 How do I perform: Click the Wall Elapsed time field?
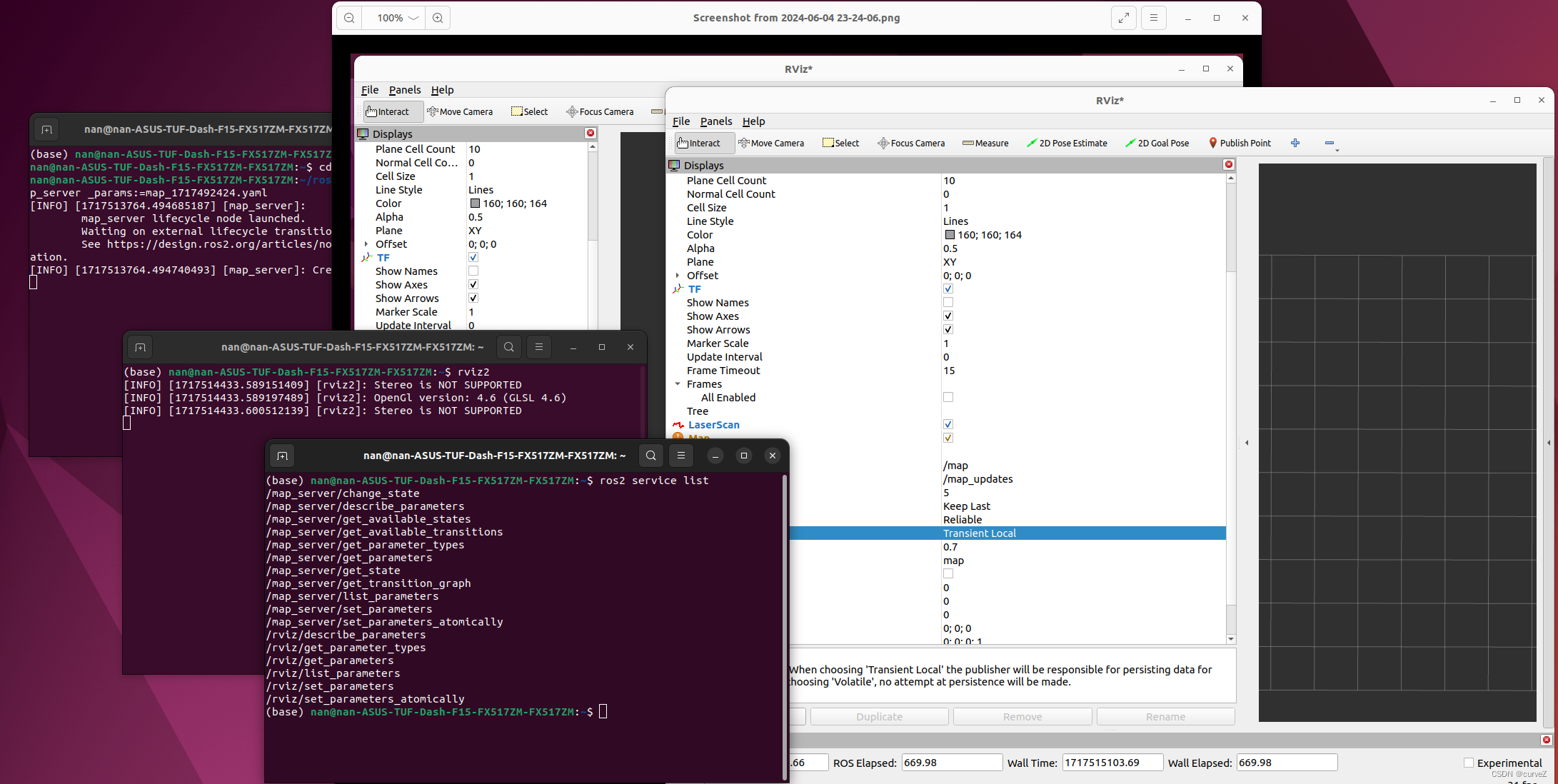[x=1286, y=762]
